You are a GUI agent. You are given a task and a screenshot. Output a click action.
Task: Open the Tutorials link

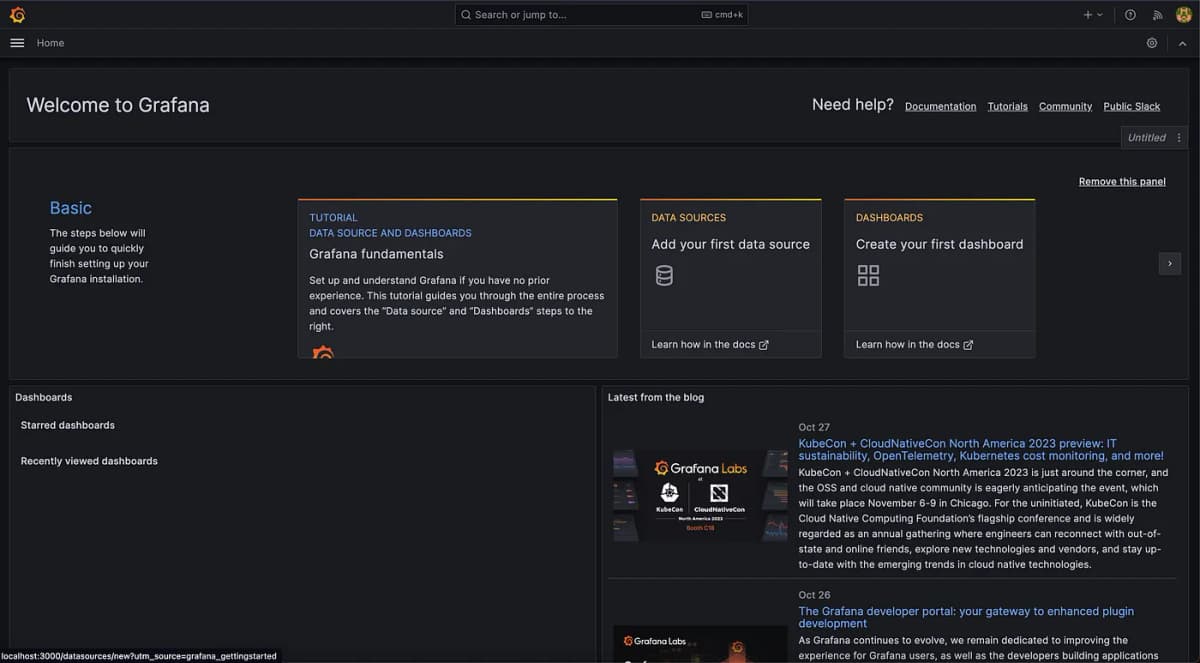coord(1007,106)
